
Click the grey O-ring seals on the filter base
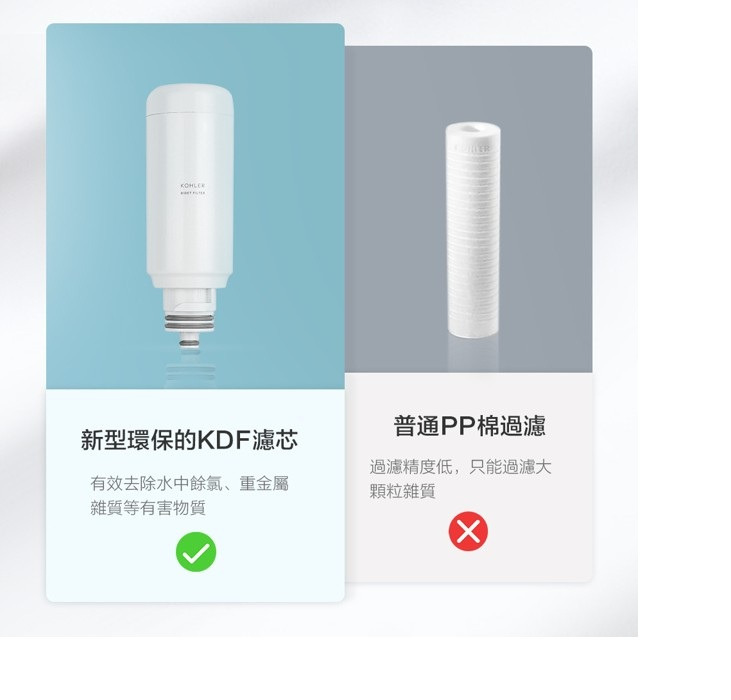click(189, 321)
